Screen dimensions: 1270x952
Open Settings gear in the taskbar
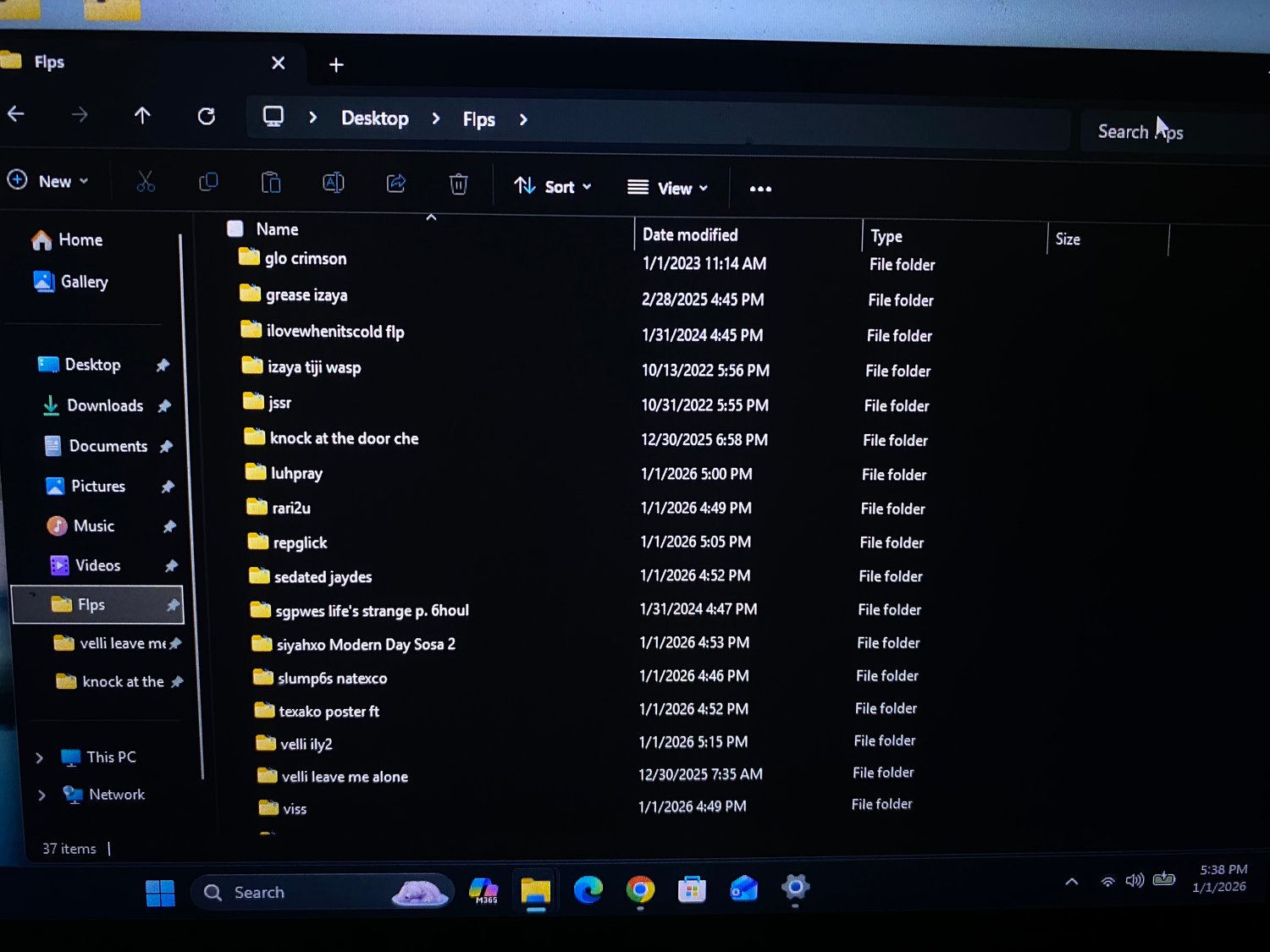[795, 888]
